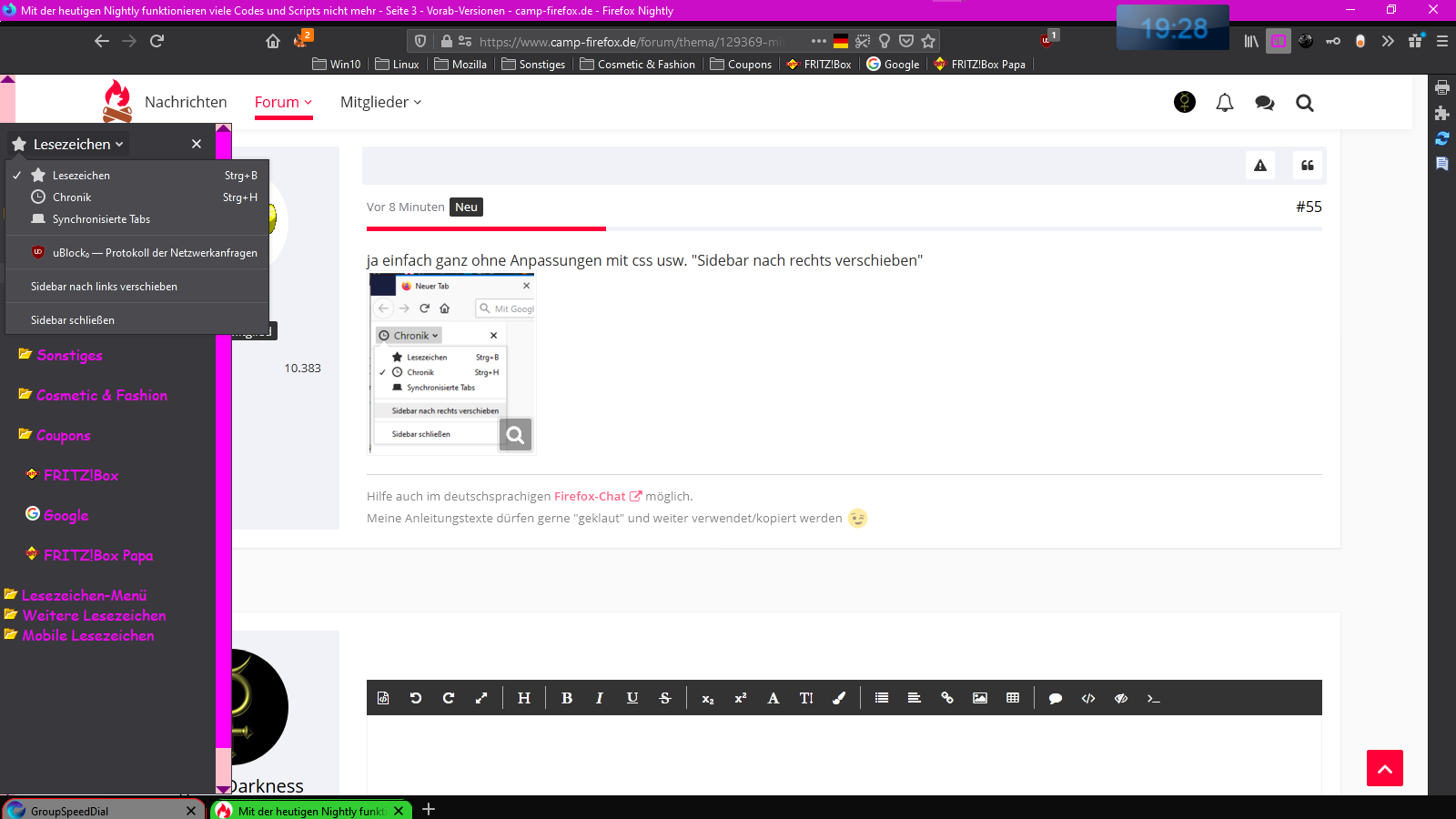1456x819 pixels.
Task: Choose Sidebar nach links verschieben
Action: coord(137,287)
